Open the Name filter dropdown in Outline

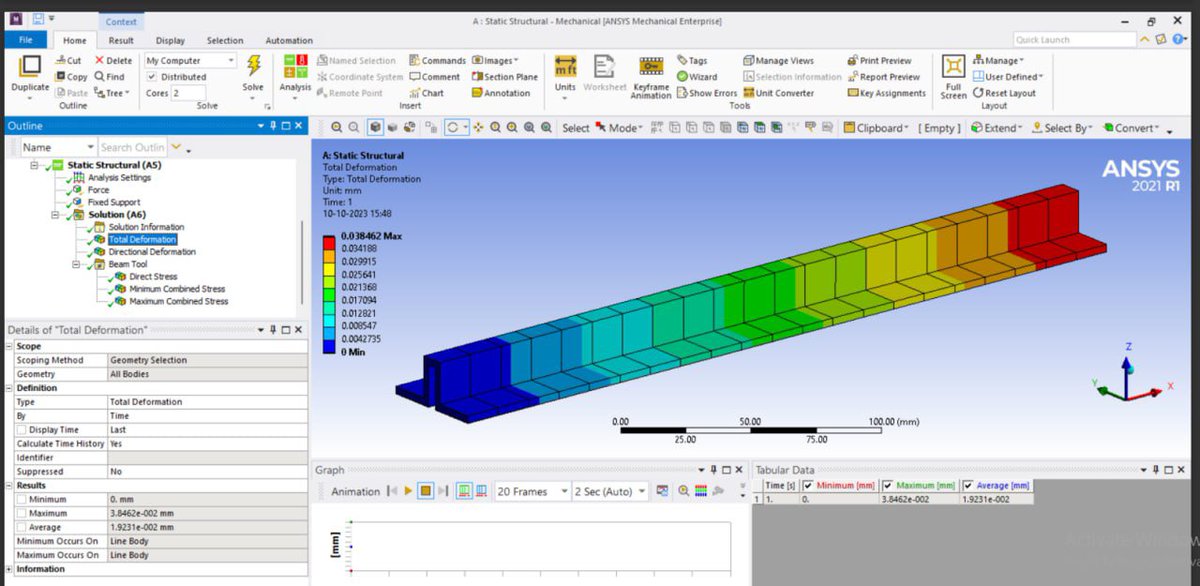click(x=59, y=147)
